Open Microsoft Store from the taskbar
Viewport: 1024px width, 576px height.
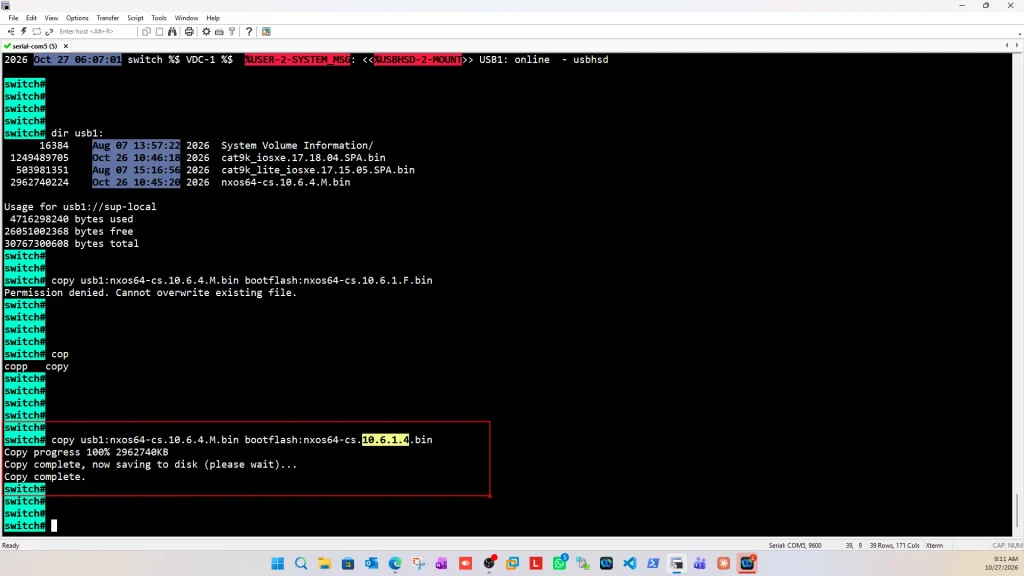click(348, 563)
